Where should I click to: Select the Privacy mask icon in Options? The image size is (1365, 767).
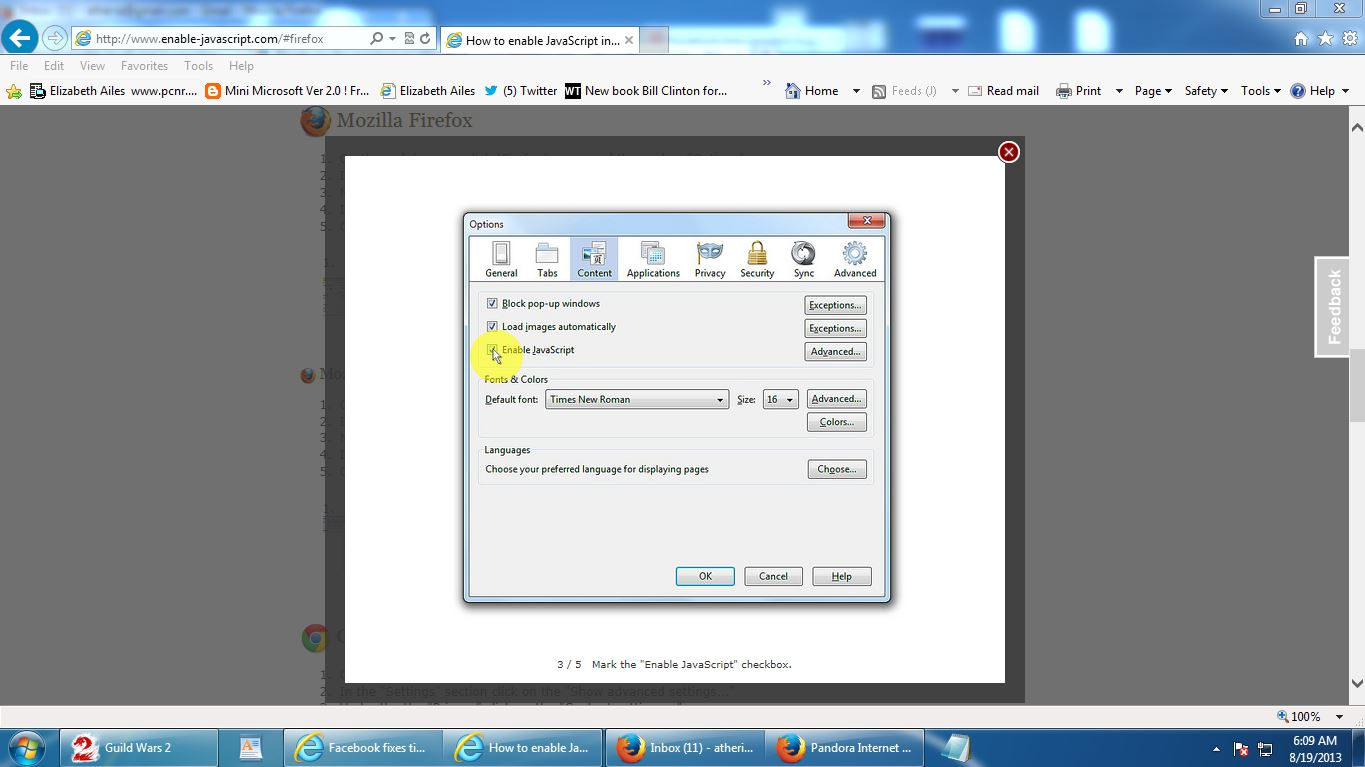pyautogui.click(x=710, y=259)
